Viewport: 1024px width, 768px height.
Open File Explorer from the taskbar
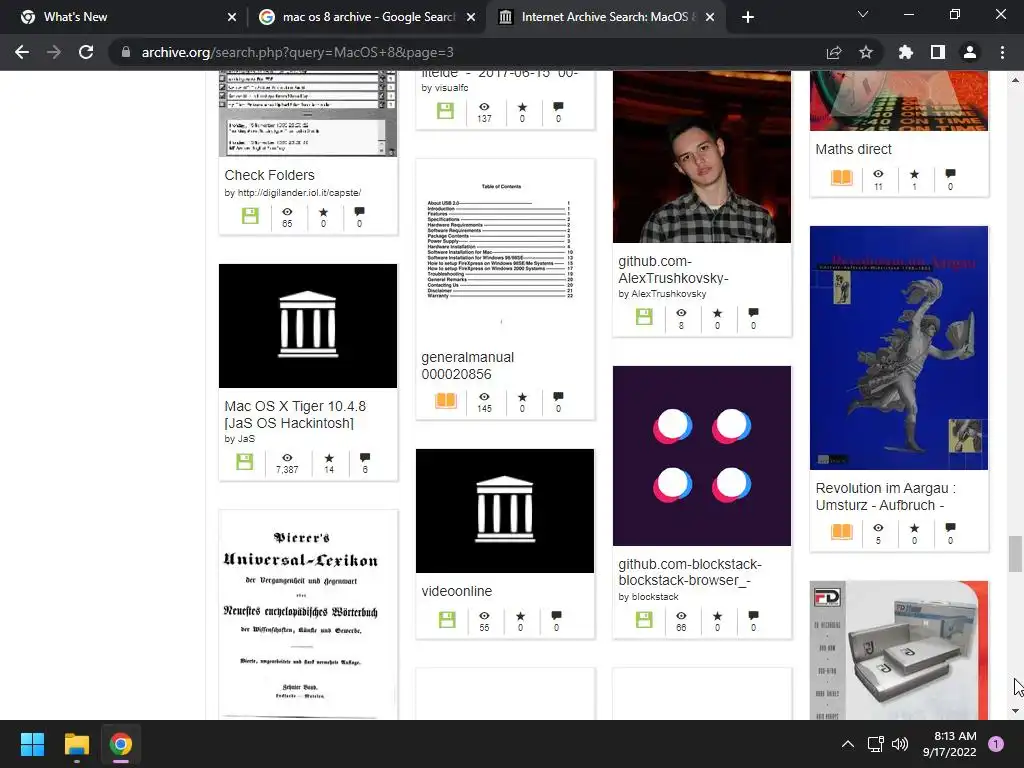[x=76, y=744]
